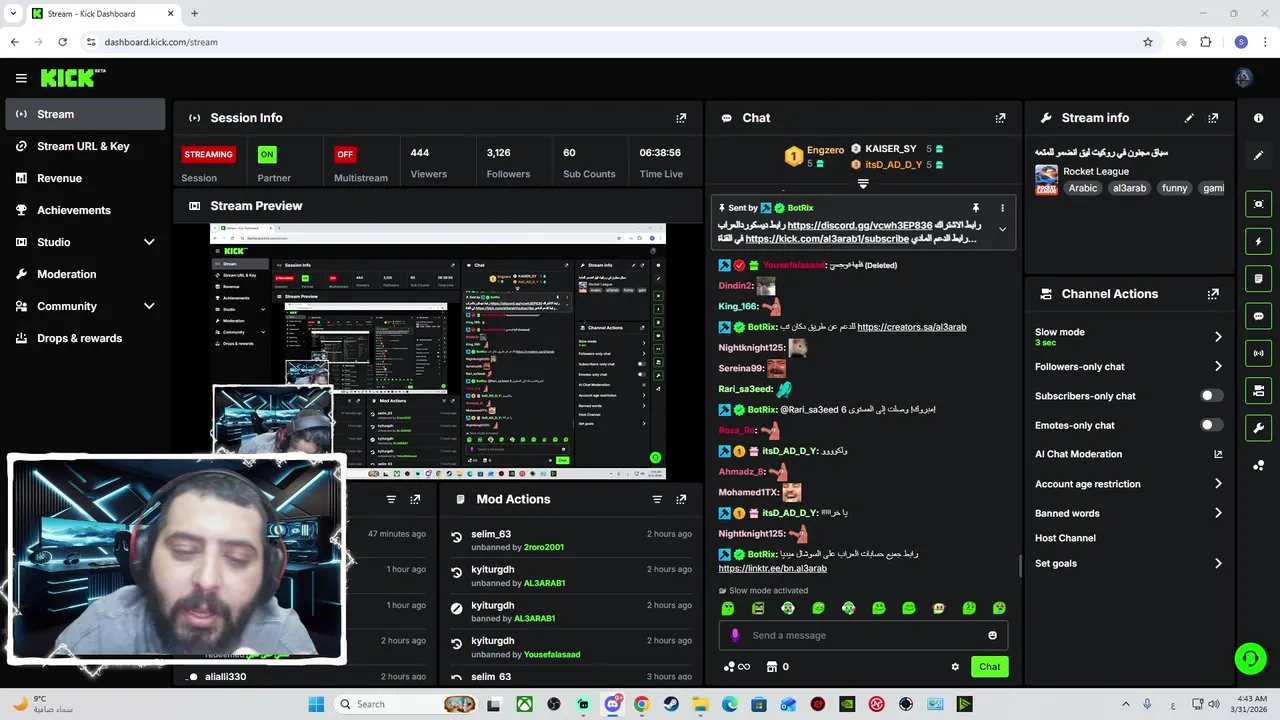Click the info icon in right sidebar

pyautogui.click(x=1258, y=118)
